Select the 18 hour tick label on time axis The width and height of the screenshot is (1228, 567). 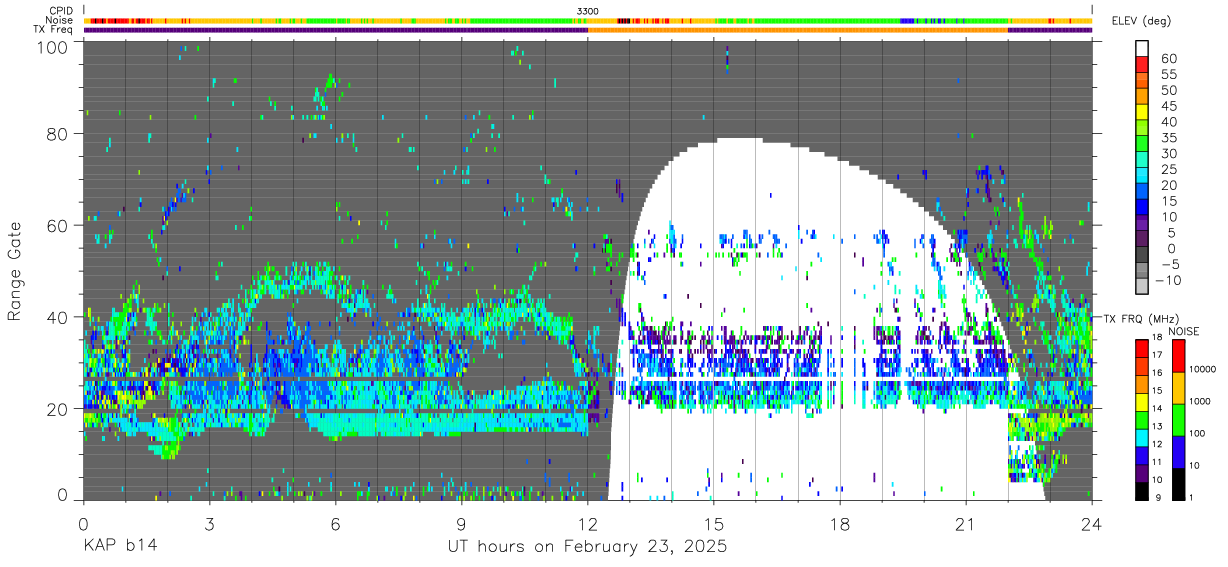click(840, 523)
